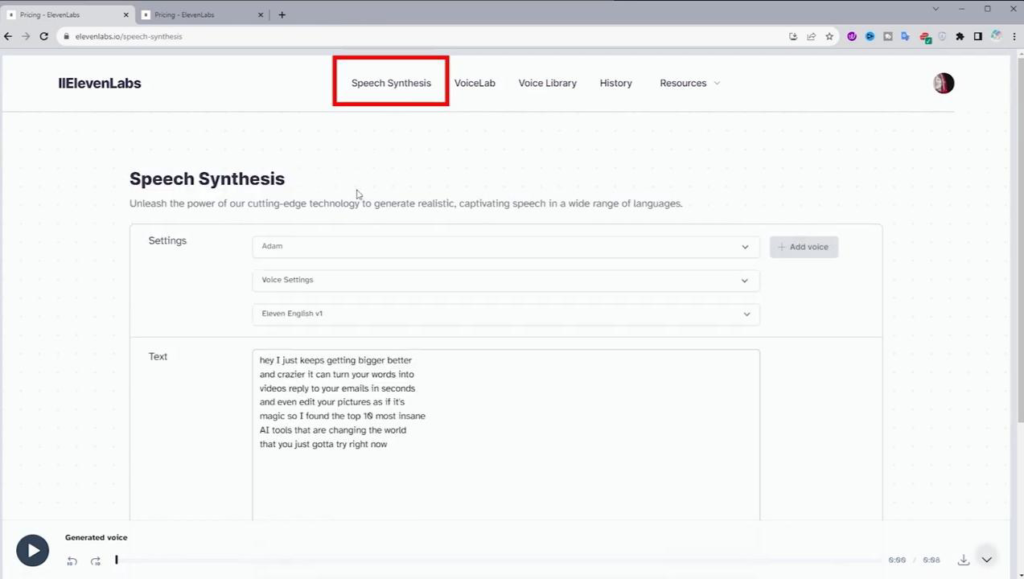
Task: Open browser extensions puzzle icon
Action: tap(960, 36)
